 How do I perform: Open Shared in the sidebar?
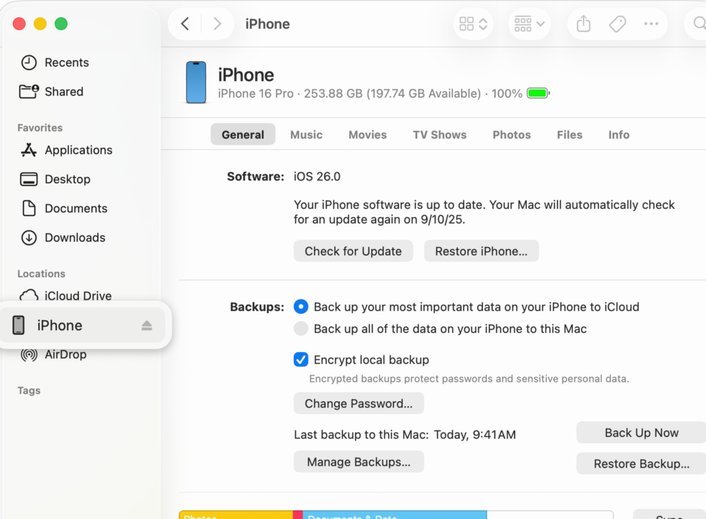click(64, 91)
